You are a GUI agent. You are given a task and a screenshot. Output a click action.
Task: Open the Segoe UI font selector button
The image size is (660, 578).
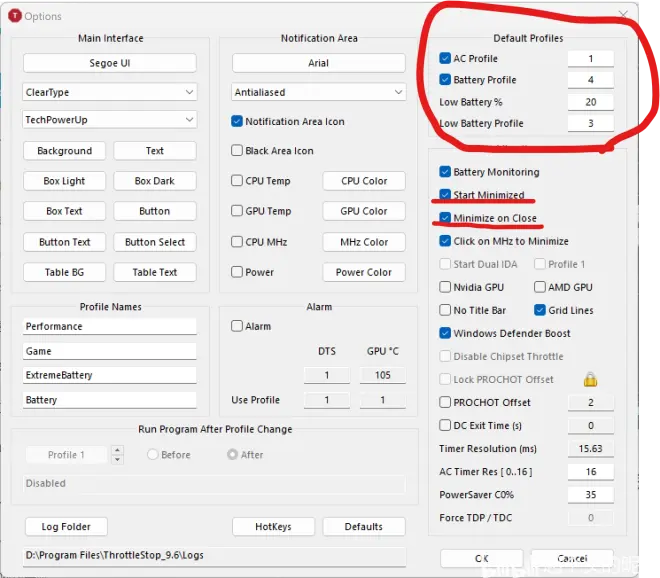110,63
